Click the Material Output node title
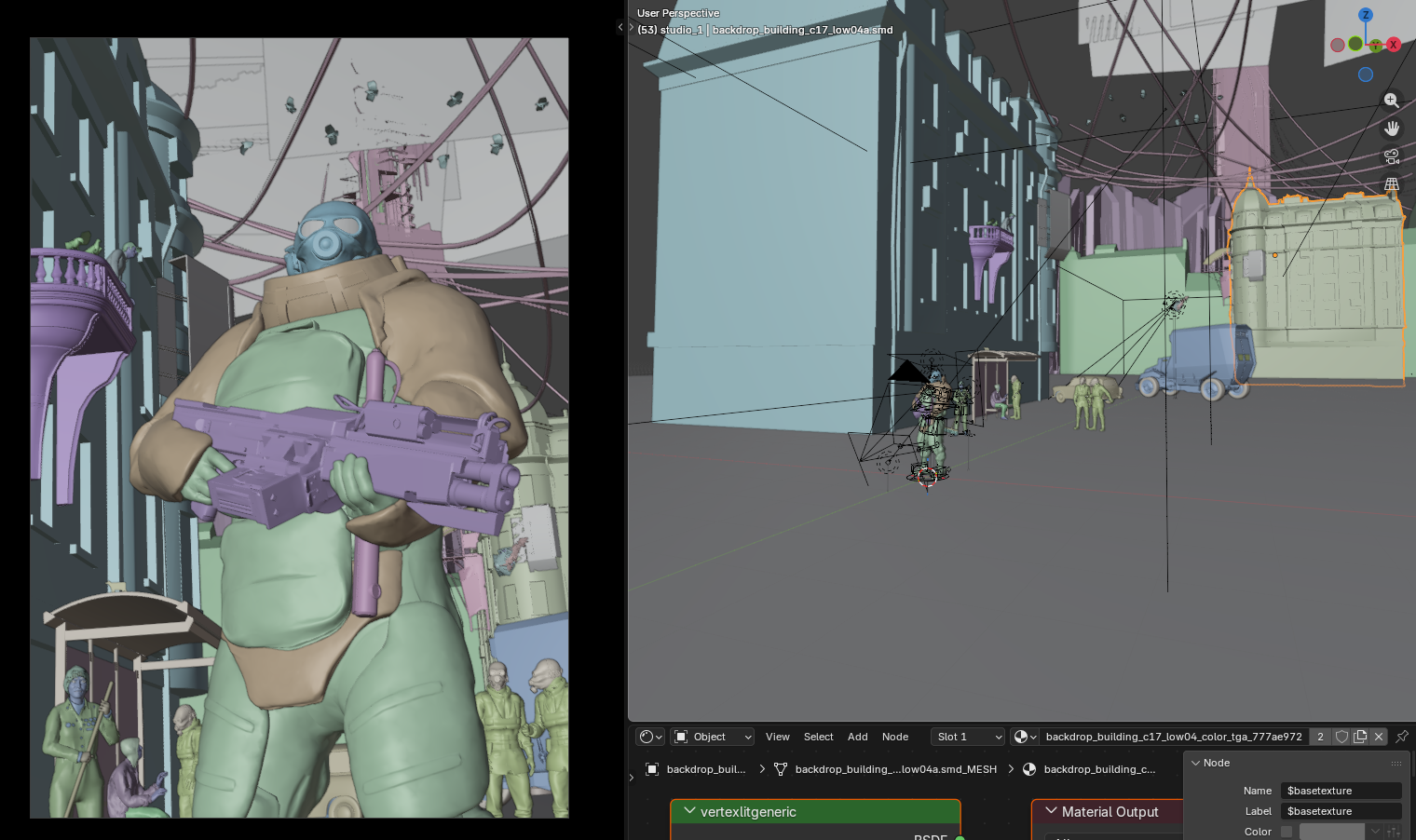This screenshot has width=1416, height=840. pyautogui.click(x=1110, y=811)
